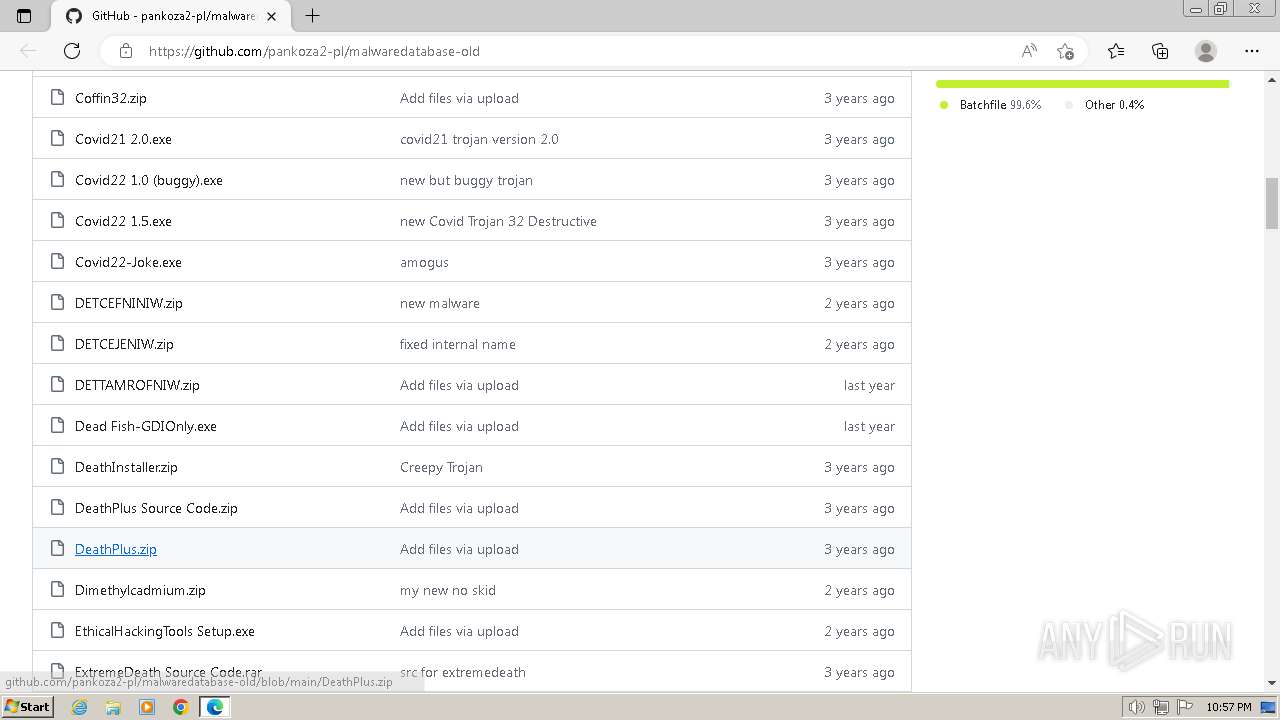Image resolution: width=1280 pixels, height=720 pixels.
Task: Click the vertical page scrollbar thumb
Action: pos(1272,203)
